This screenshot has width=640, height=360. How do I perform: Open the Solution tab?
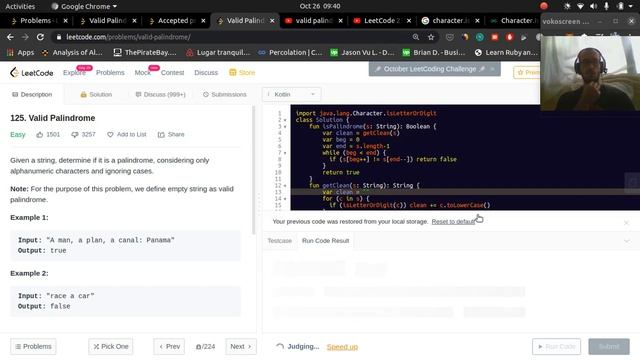96,94
